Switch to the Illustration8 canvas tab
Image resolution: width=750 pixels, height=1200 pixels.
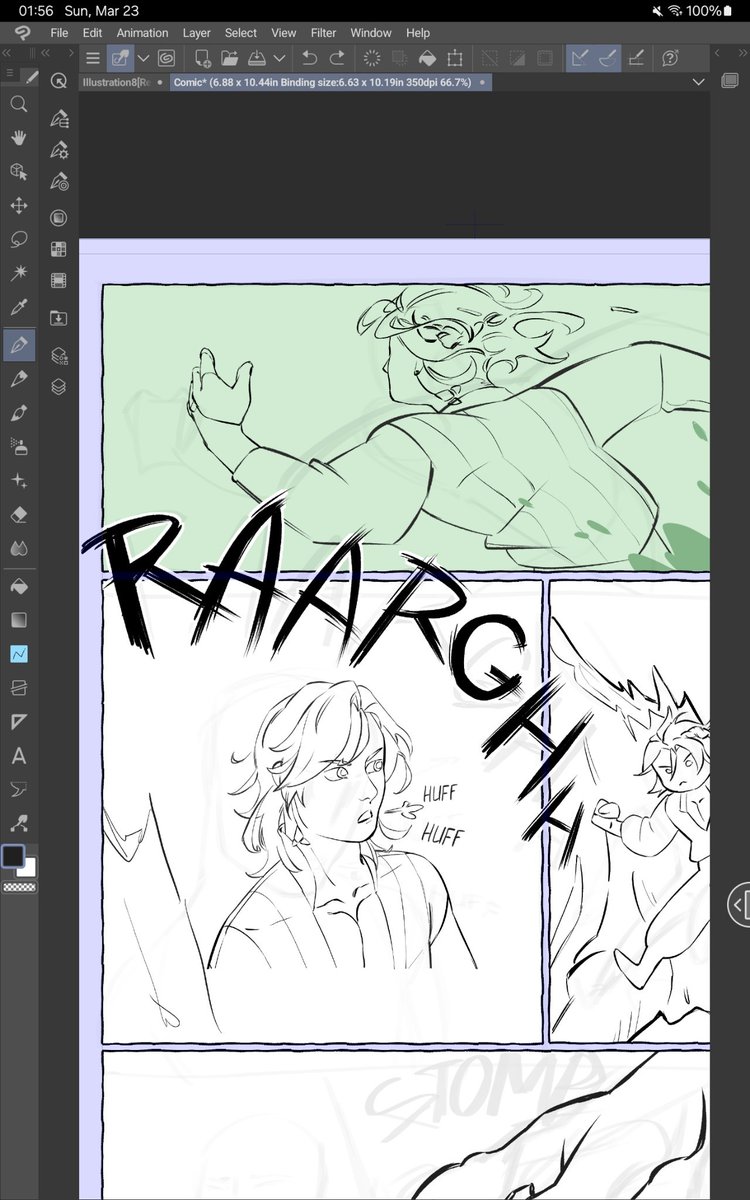tap(121, 83)
